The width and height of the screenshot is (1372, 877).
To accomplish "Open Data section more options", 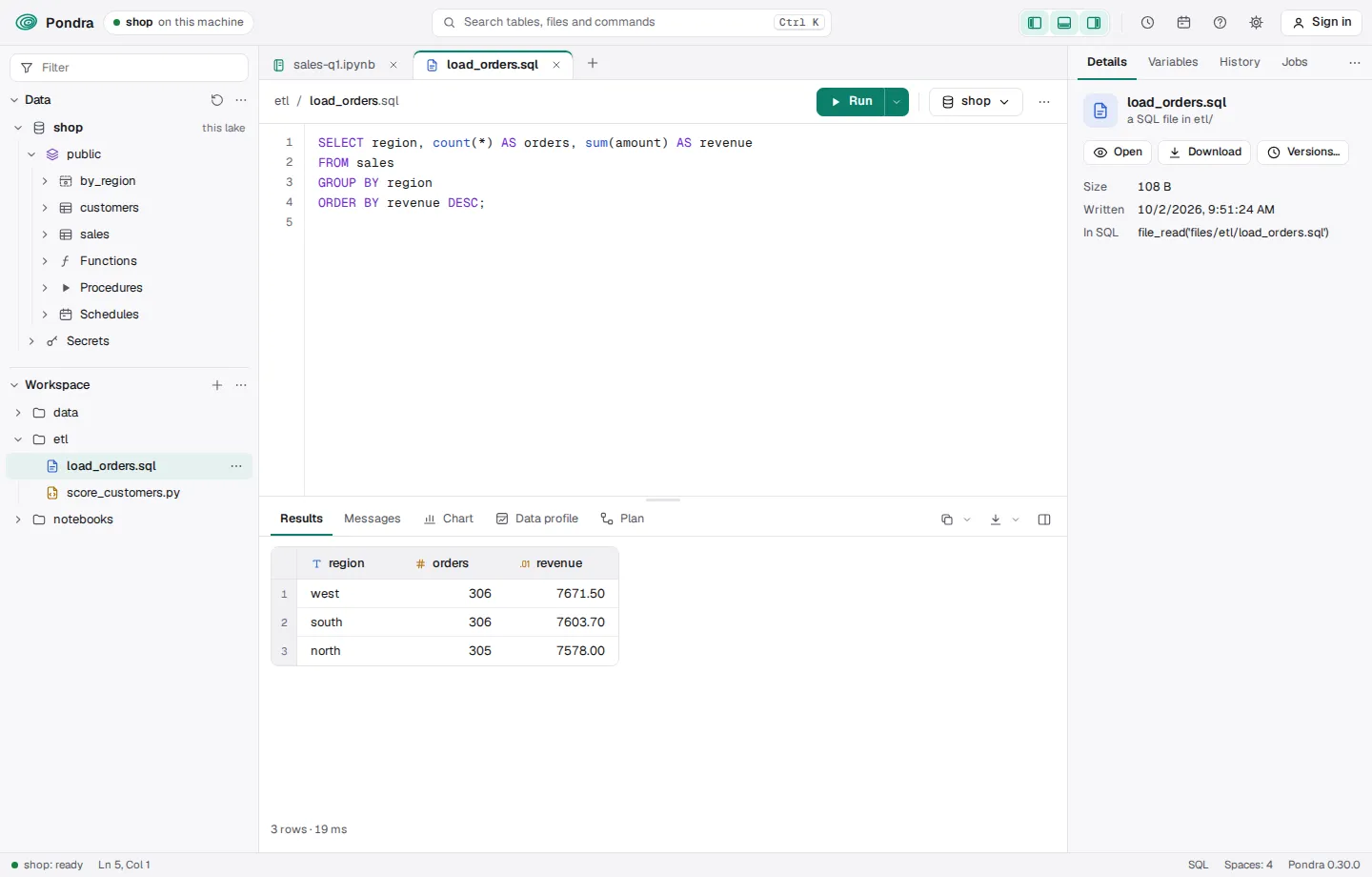I will 241,100.
